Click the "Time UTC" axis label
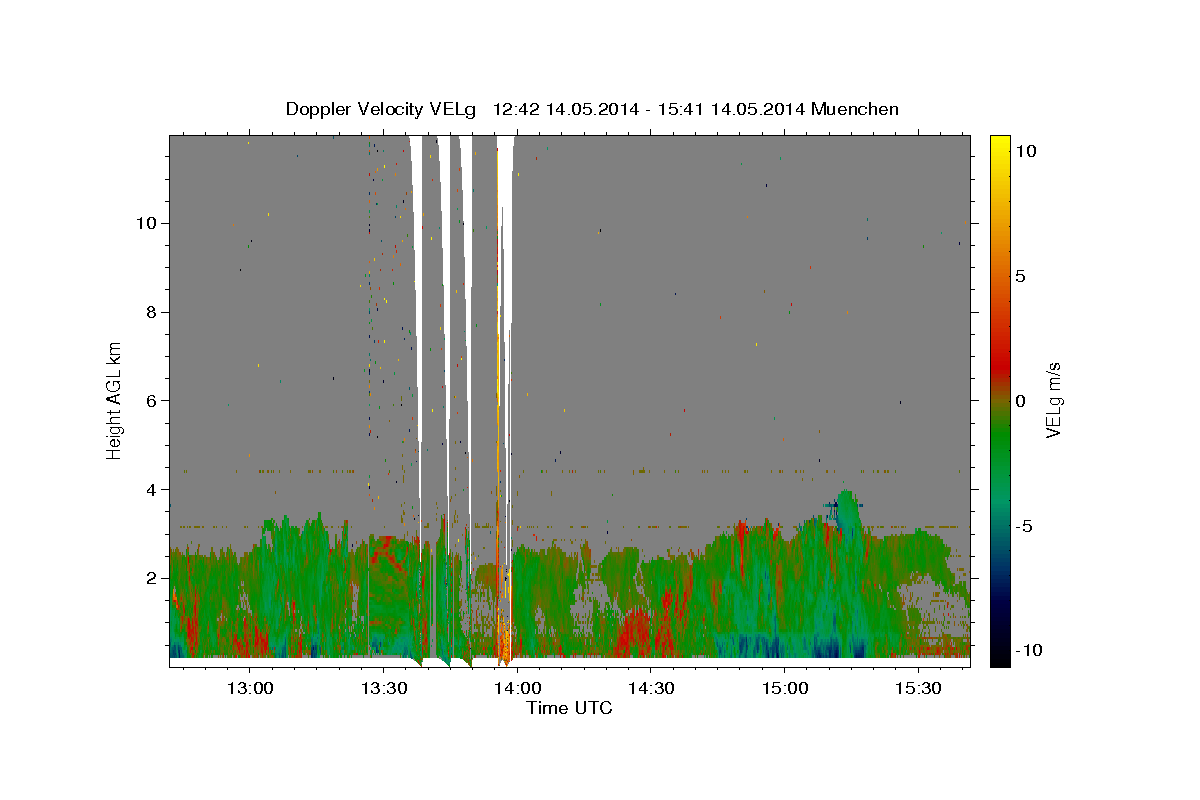The height and width of the screenshot is (800, 1200). coord(569,708)
